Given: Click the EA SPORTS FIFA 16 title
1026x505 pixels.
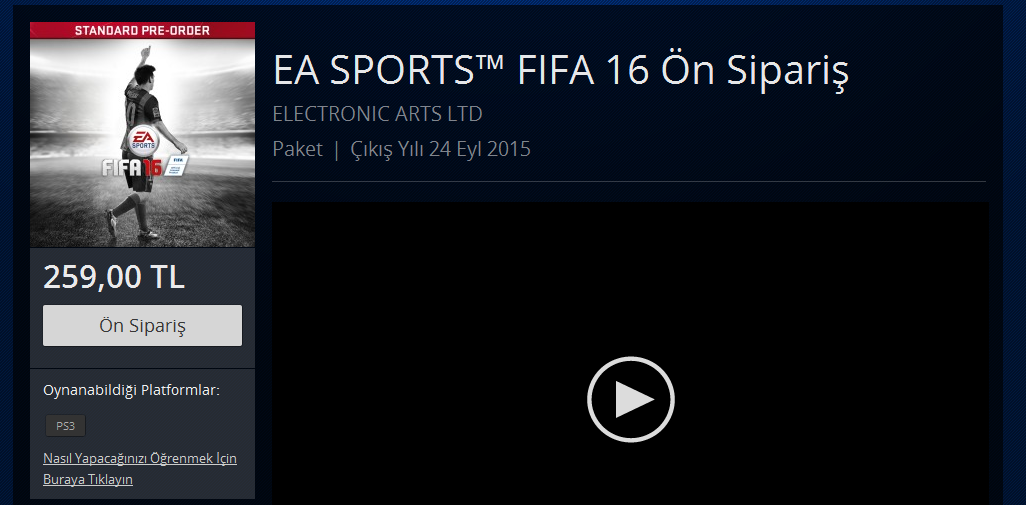Looking at the screenshot, I should [561, 71].
